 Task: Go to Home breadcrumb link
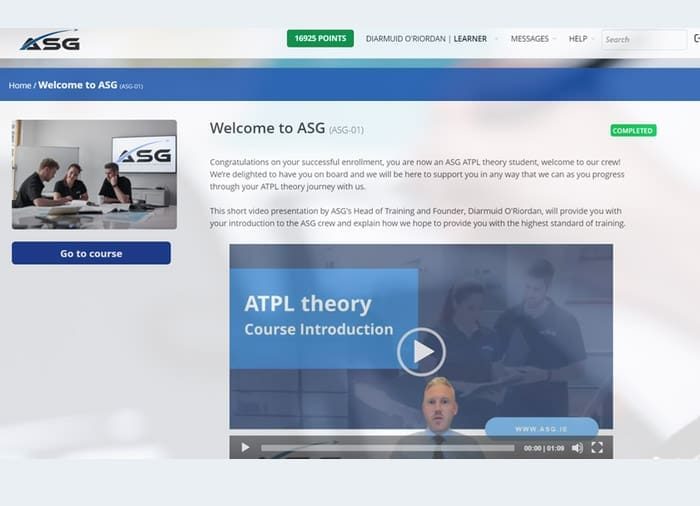pos(20,85)
